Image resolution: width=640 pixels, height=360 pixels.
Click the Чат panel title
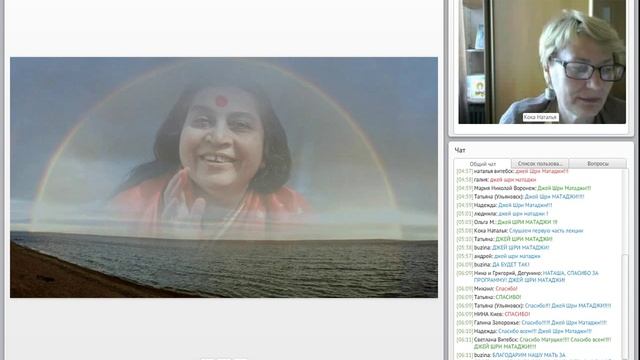460,150
